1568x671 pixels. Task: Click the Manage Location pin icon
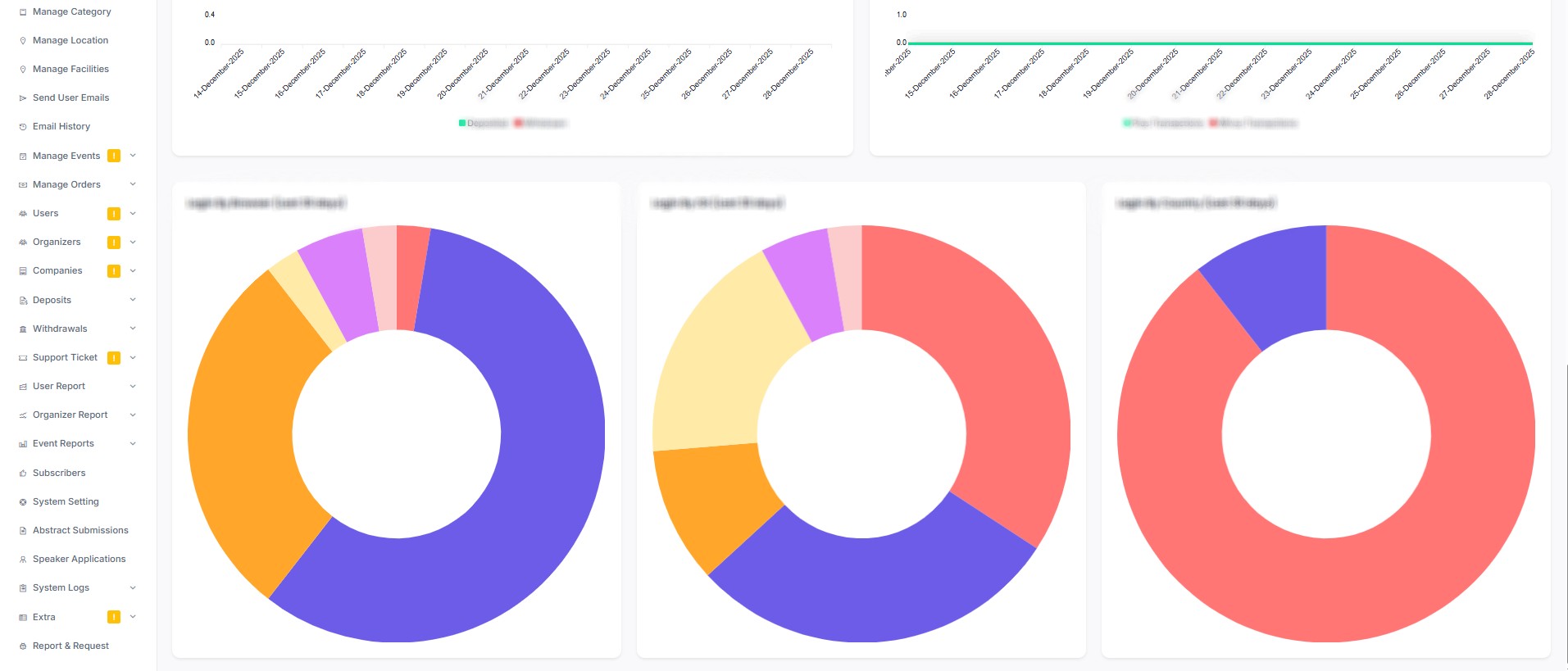pyautogui.click(x=23, y=41)
